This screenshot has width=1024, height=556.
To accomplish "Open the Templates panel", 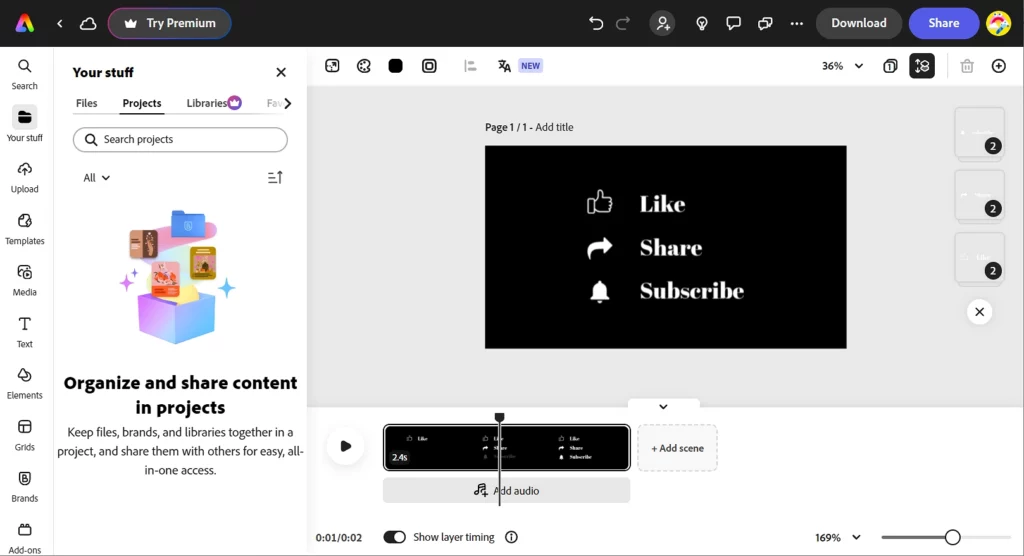I will click(25, 229).
